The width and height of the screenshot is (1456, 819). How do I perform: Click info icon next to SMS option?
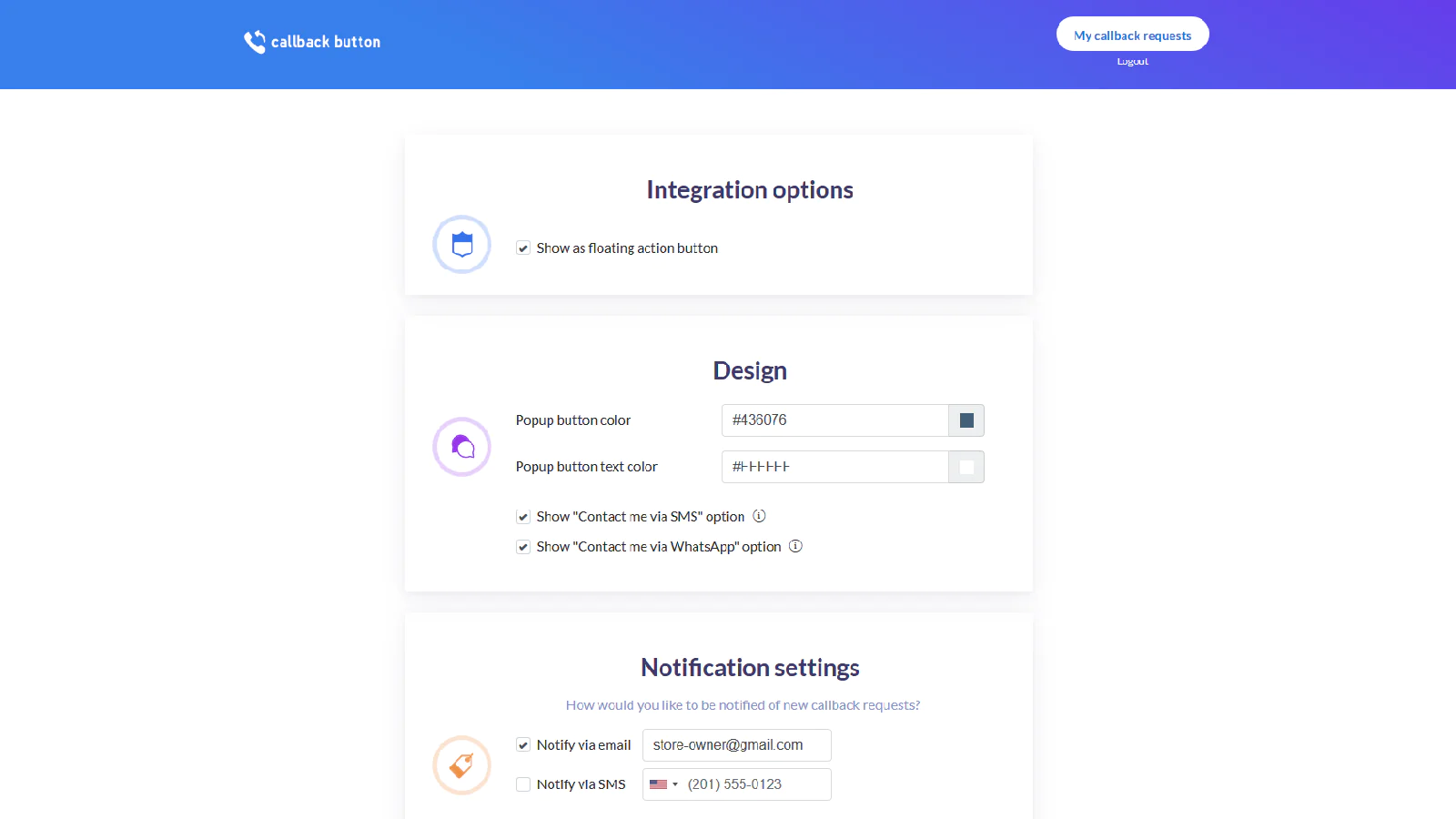tap(759, 516)
